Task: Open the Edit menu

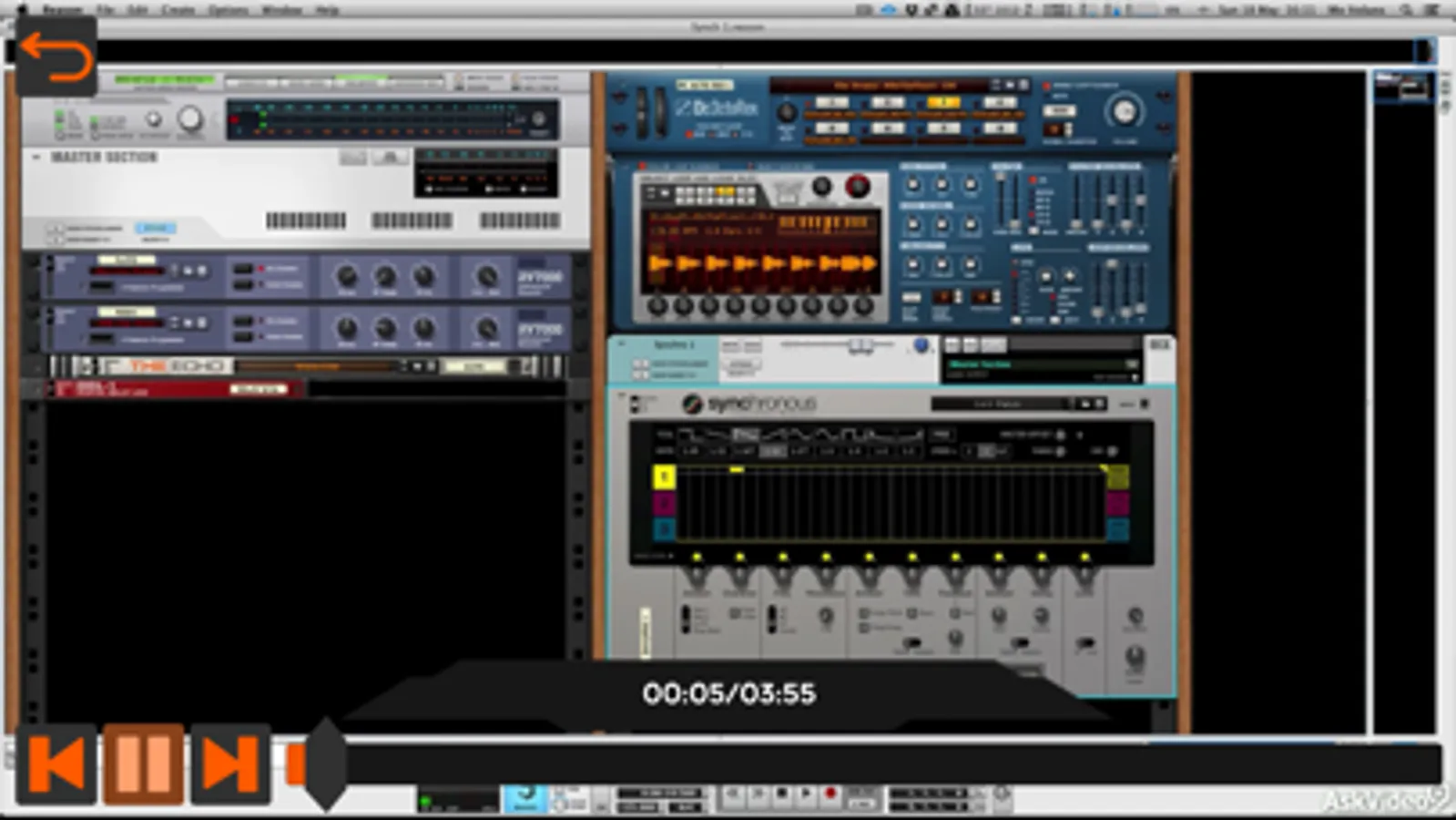Action: pyautogui.click(x=137, y=10)
